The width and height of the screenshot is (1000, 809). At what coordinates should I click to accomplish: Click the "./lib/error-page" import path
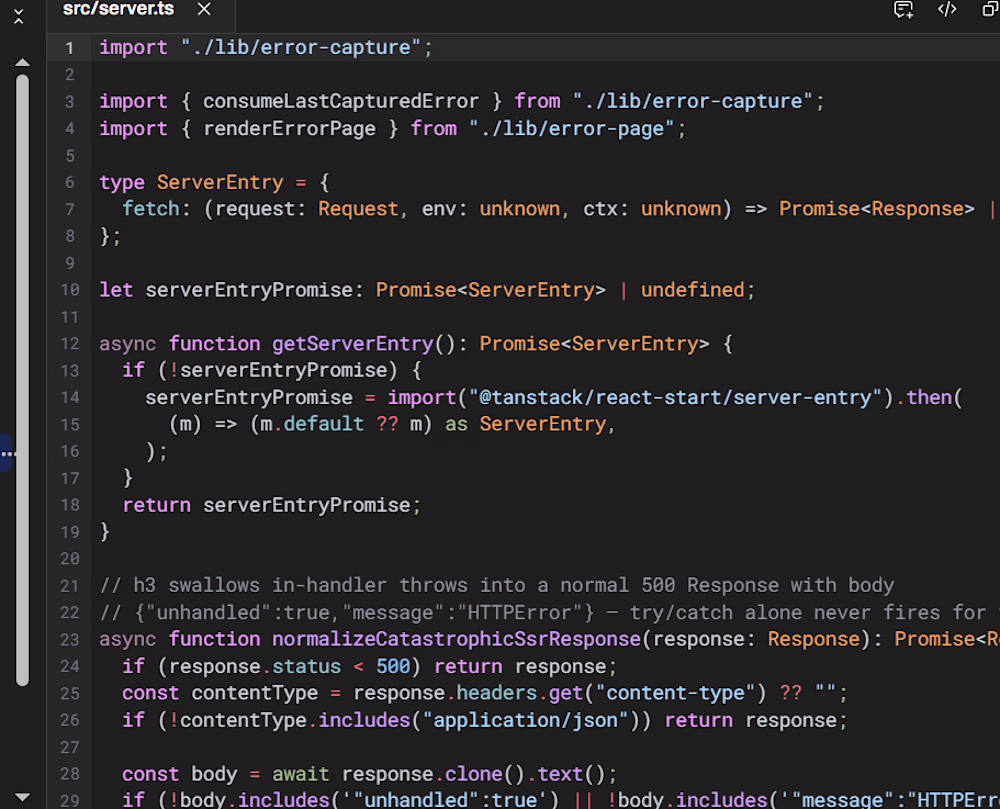click(572, 129)
